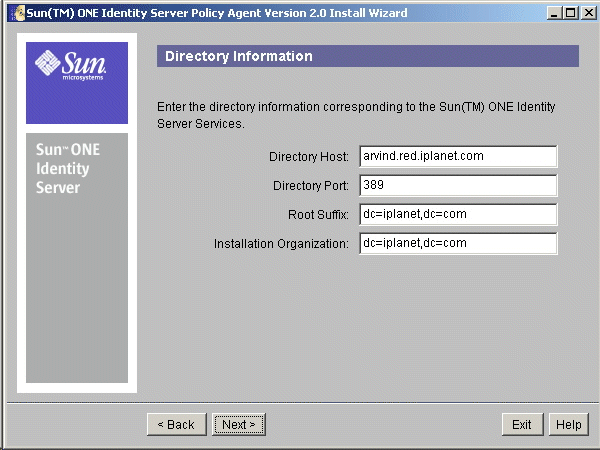This screenshot has height=450, width=600.
Task: Click the Directory Information heading
Action: (x=239, y=56)
